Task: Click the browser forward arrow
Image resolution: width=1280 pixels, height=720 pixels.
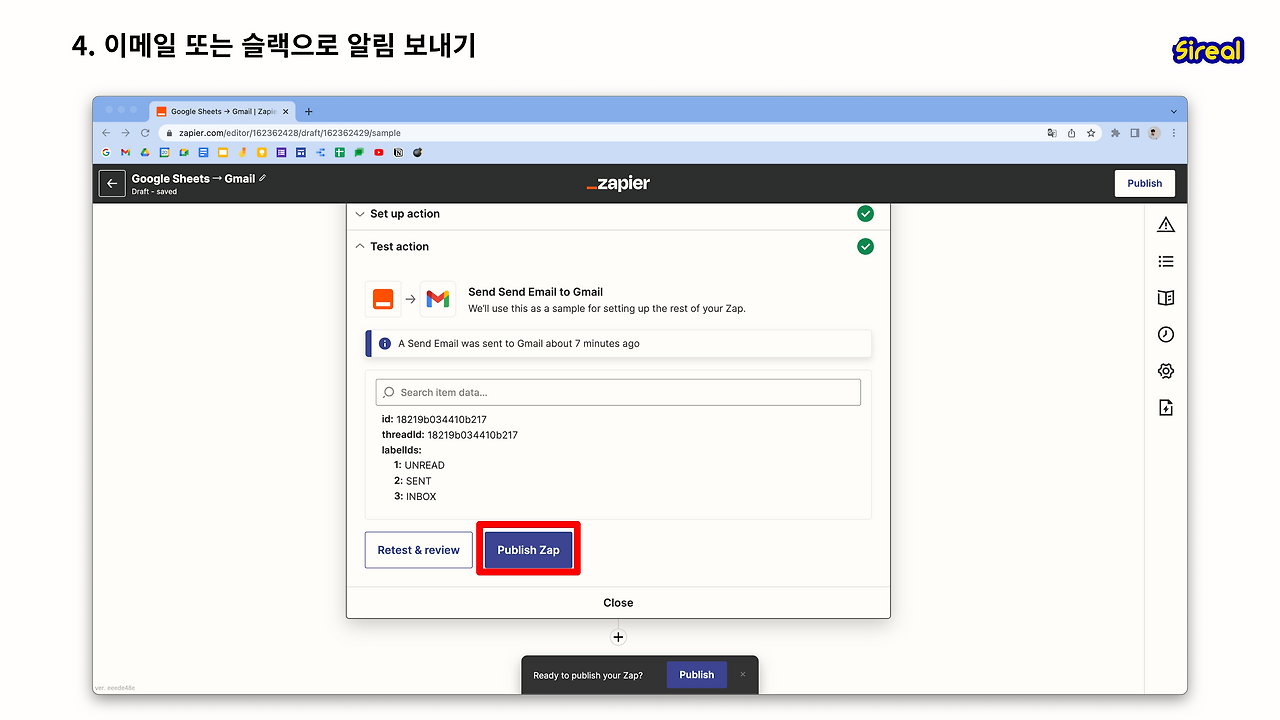Action: pyautogui.click(x=126, y=133)
